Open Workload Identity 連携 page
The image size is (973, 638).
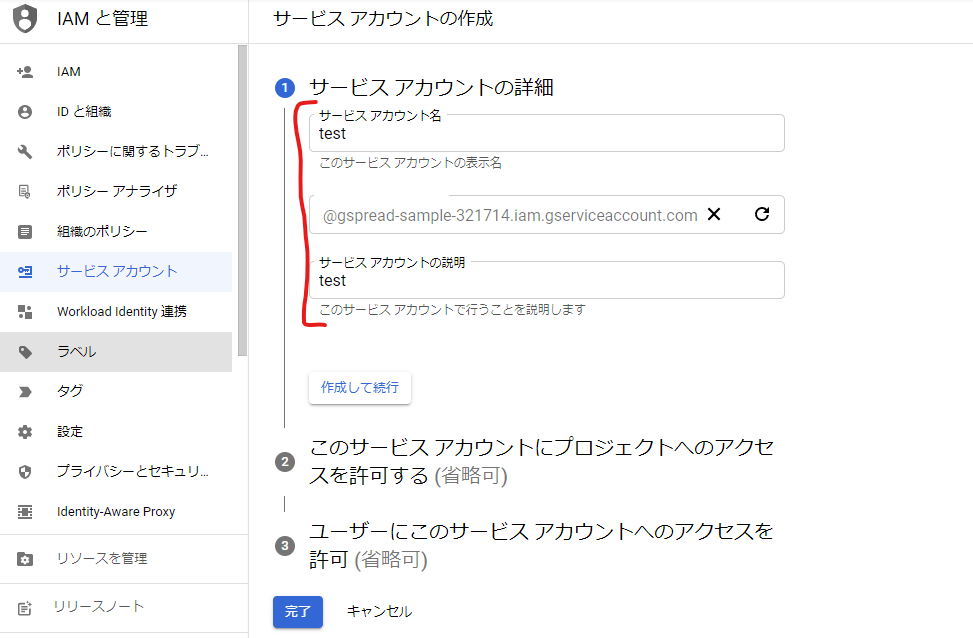point(121,312)
